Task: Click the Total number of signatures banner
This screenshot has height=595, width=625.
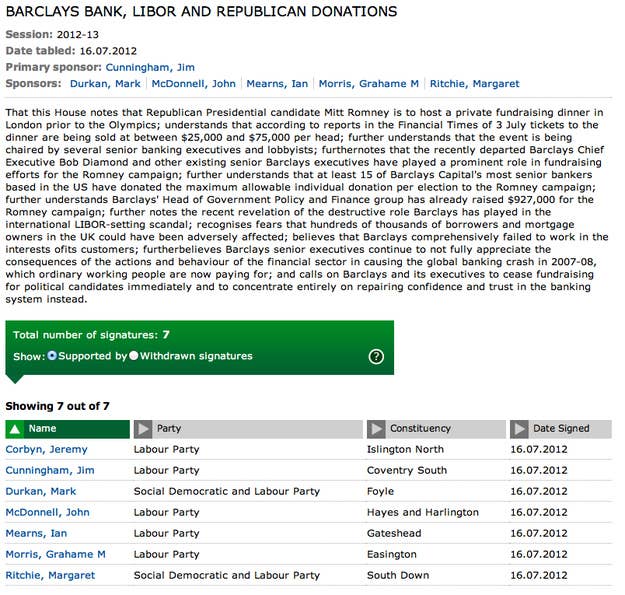Action: click(91, 335)
